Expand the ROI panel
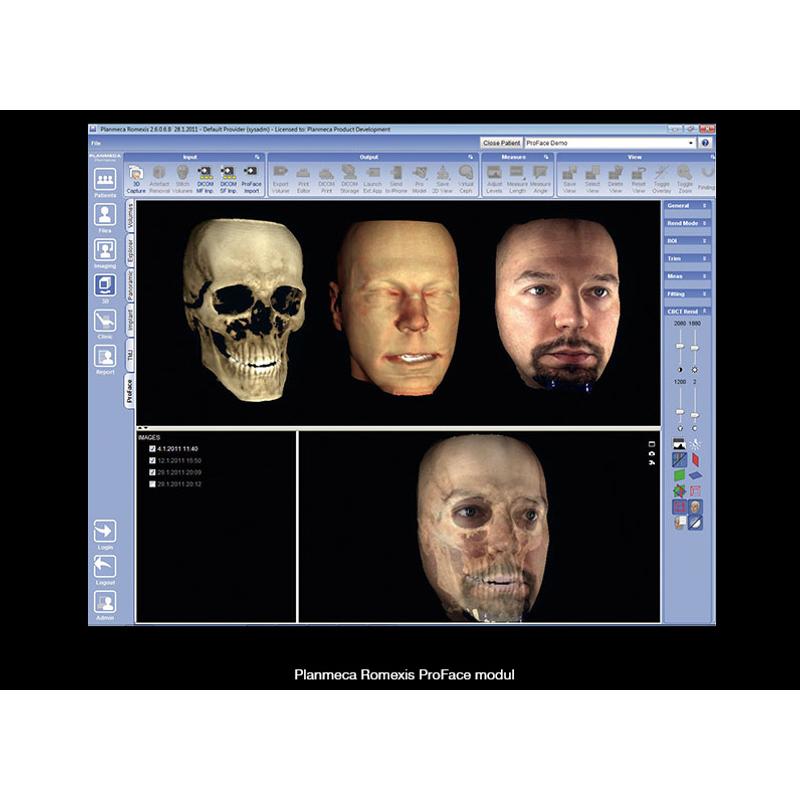 (x=687, y=241)
